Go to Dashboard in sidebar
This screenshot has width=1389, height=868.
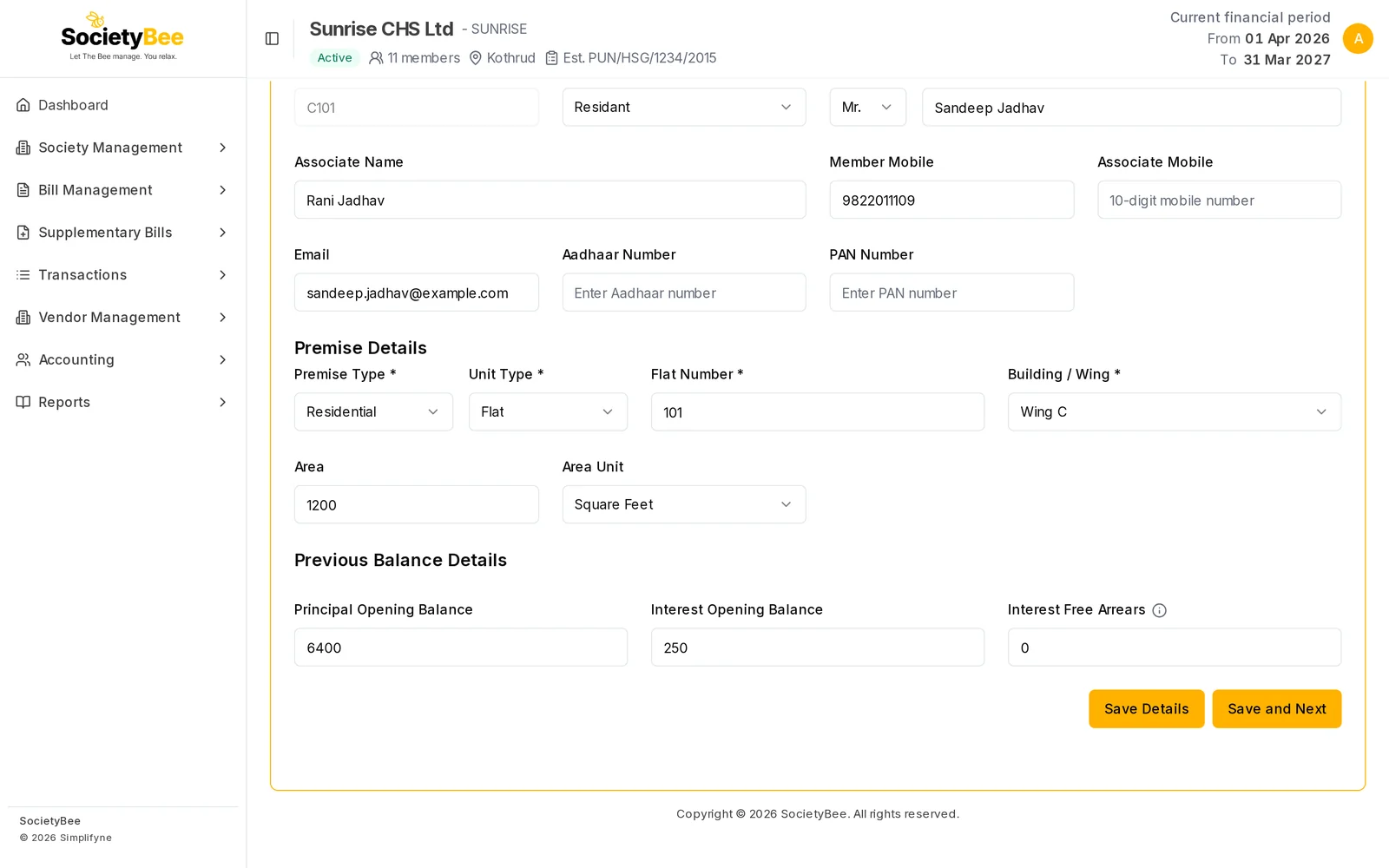(122, 105)
